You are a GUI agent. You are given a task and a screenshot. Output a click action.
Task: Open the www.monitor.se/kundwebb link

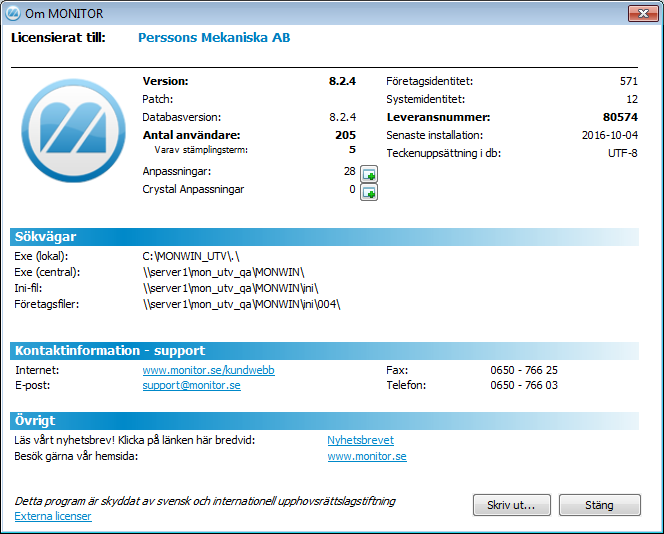(x=208, y=370)
